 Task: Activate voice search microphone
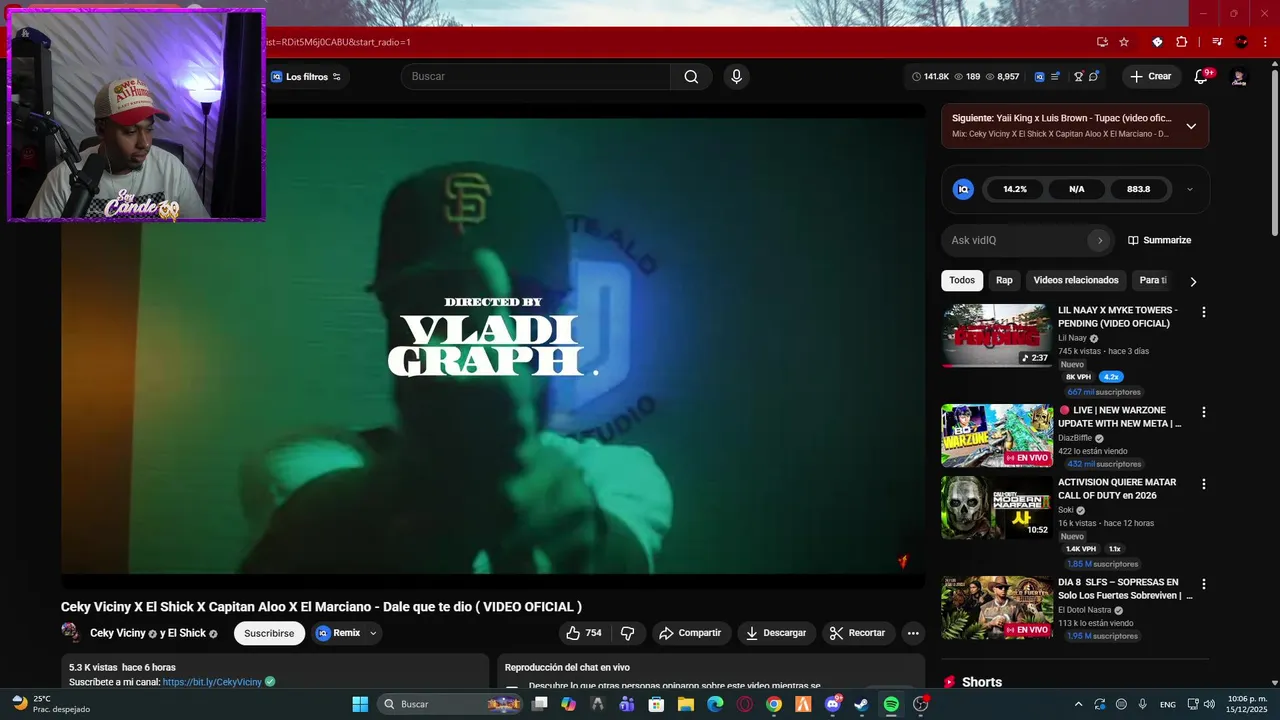736,77
